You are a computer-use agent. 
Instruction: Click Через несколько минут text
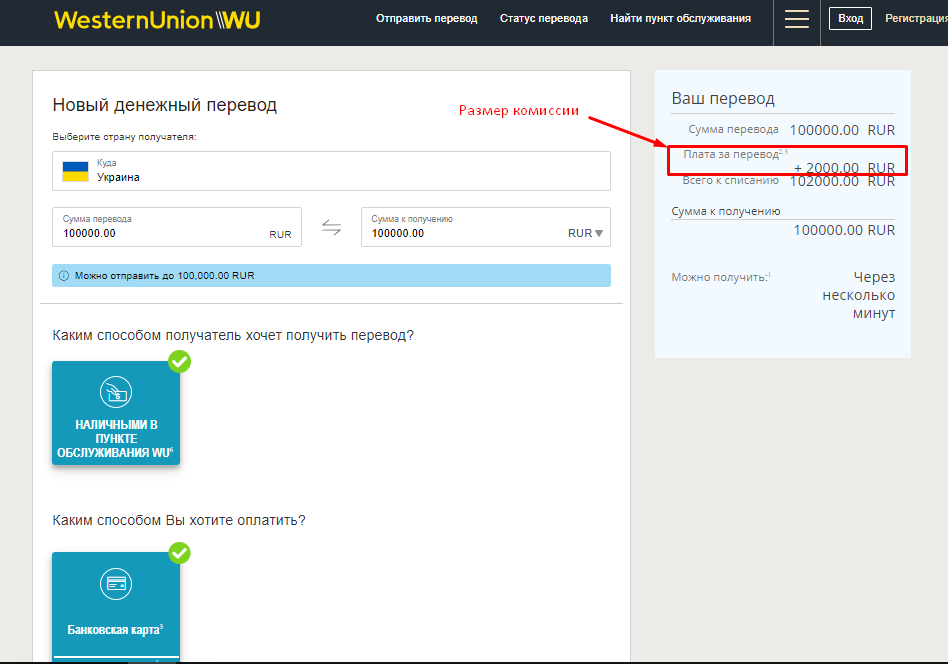(x=859, y=295)
